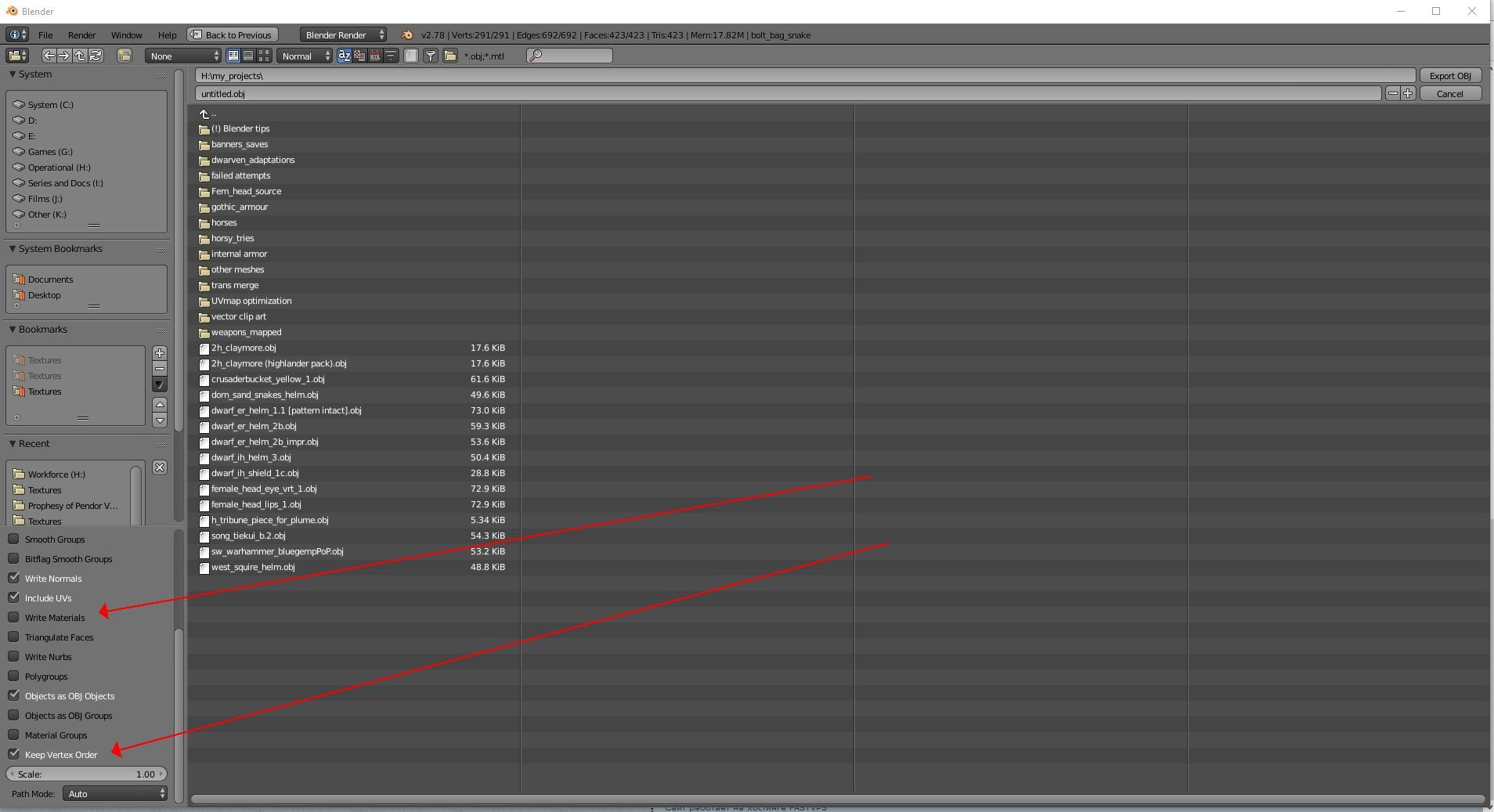Remove selected bookmark with minus button

click(x=160, y=369)
